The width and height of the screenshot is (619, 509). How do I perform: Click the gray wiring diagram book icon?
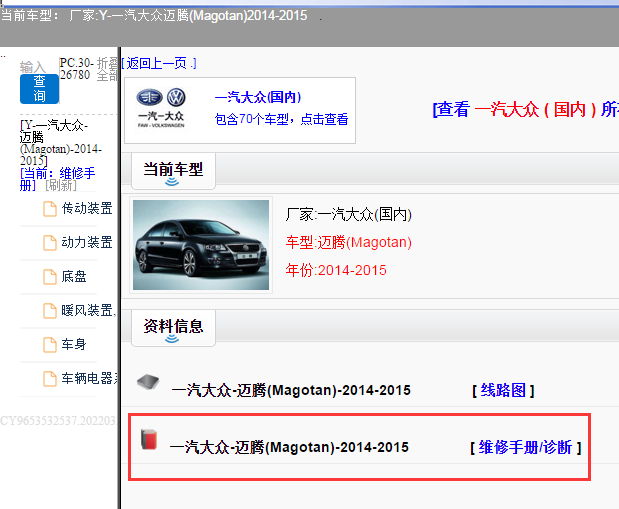[x=148, y=382]
